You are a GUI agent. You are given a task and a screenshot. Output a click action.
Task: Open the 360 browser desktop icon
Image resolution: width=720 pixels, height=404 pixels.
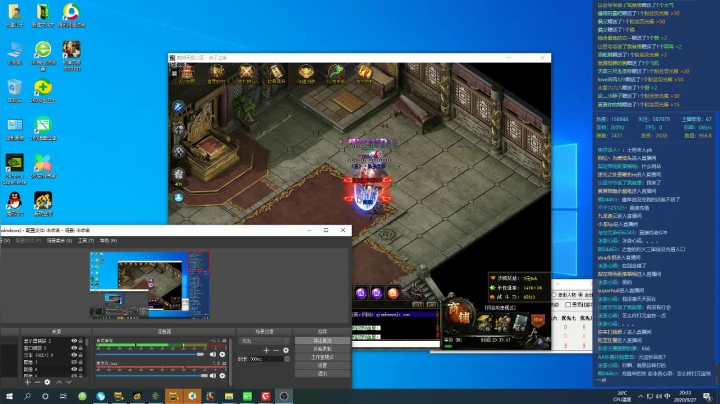[x=43, y=55]
